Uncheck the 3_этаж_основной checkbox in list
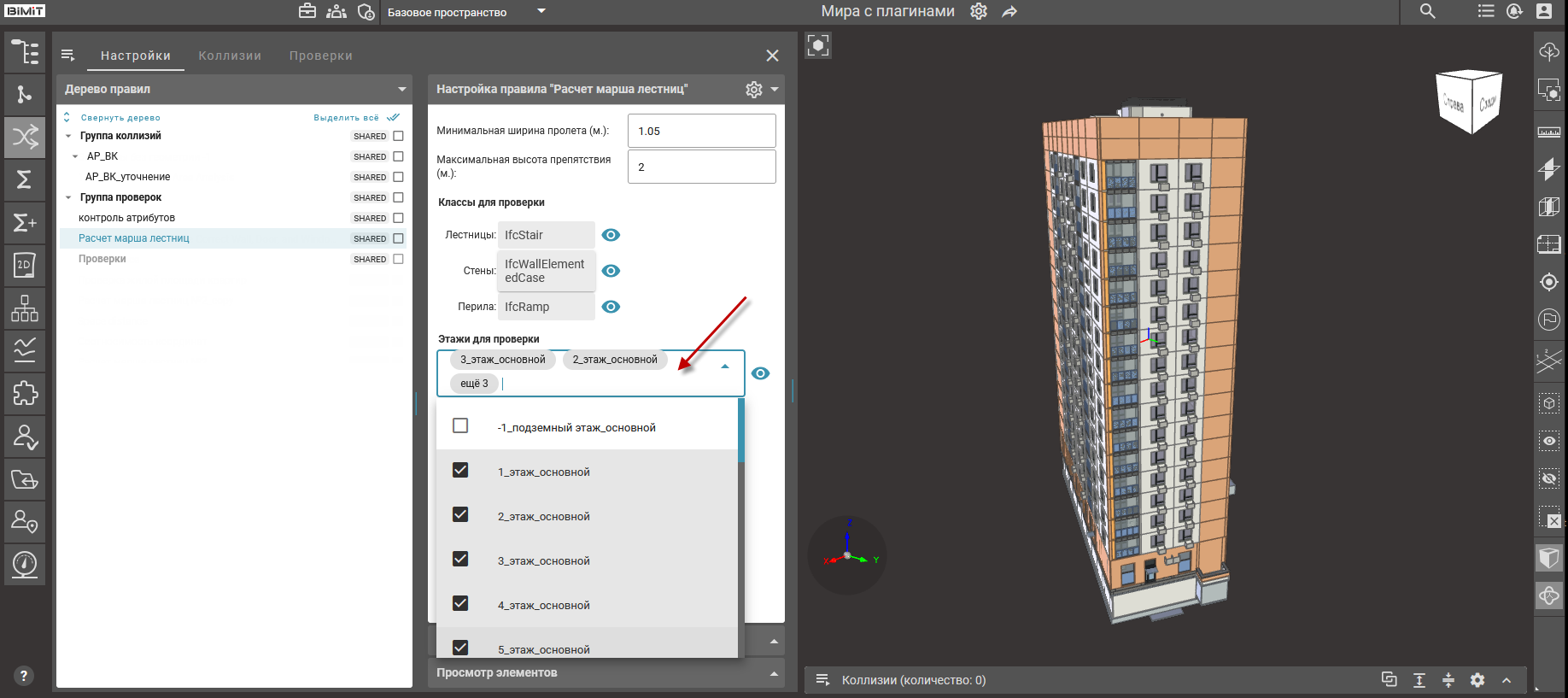Image resolution: width=1568 pixels, height=698 pixels. pyautogui.click(x=460, y=559)
